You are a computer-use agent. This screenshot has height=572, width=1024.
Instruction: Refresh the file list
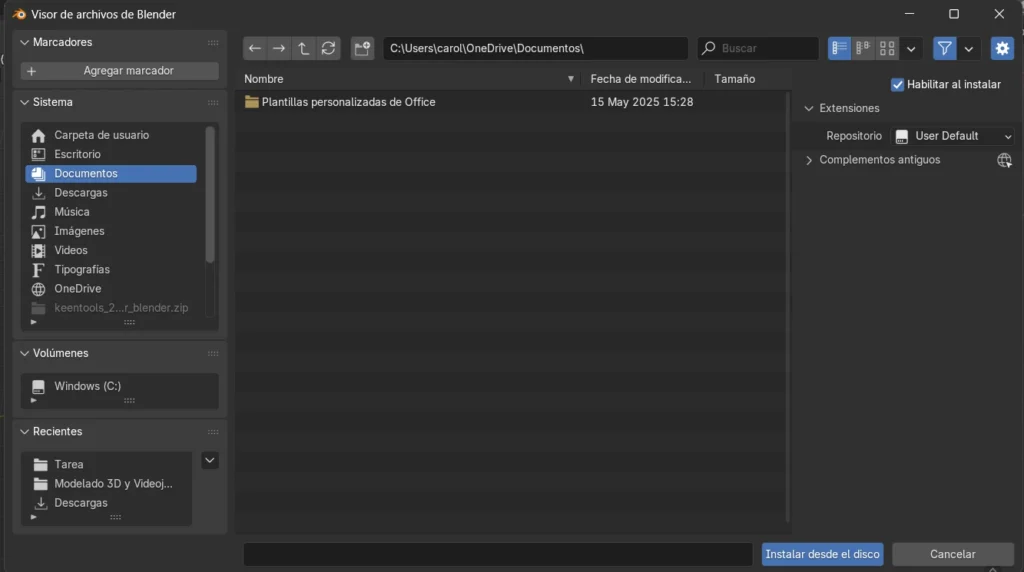point(328,48)
